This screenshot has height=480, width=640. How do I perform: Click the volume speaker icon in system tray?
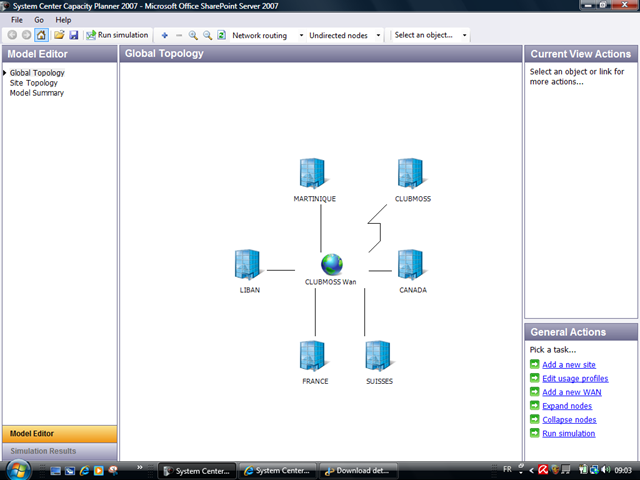coord(606,470)
